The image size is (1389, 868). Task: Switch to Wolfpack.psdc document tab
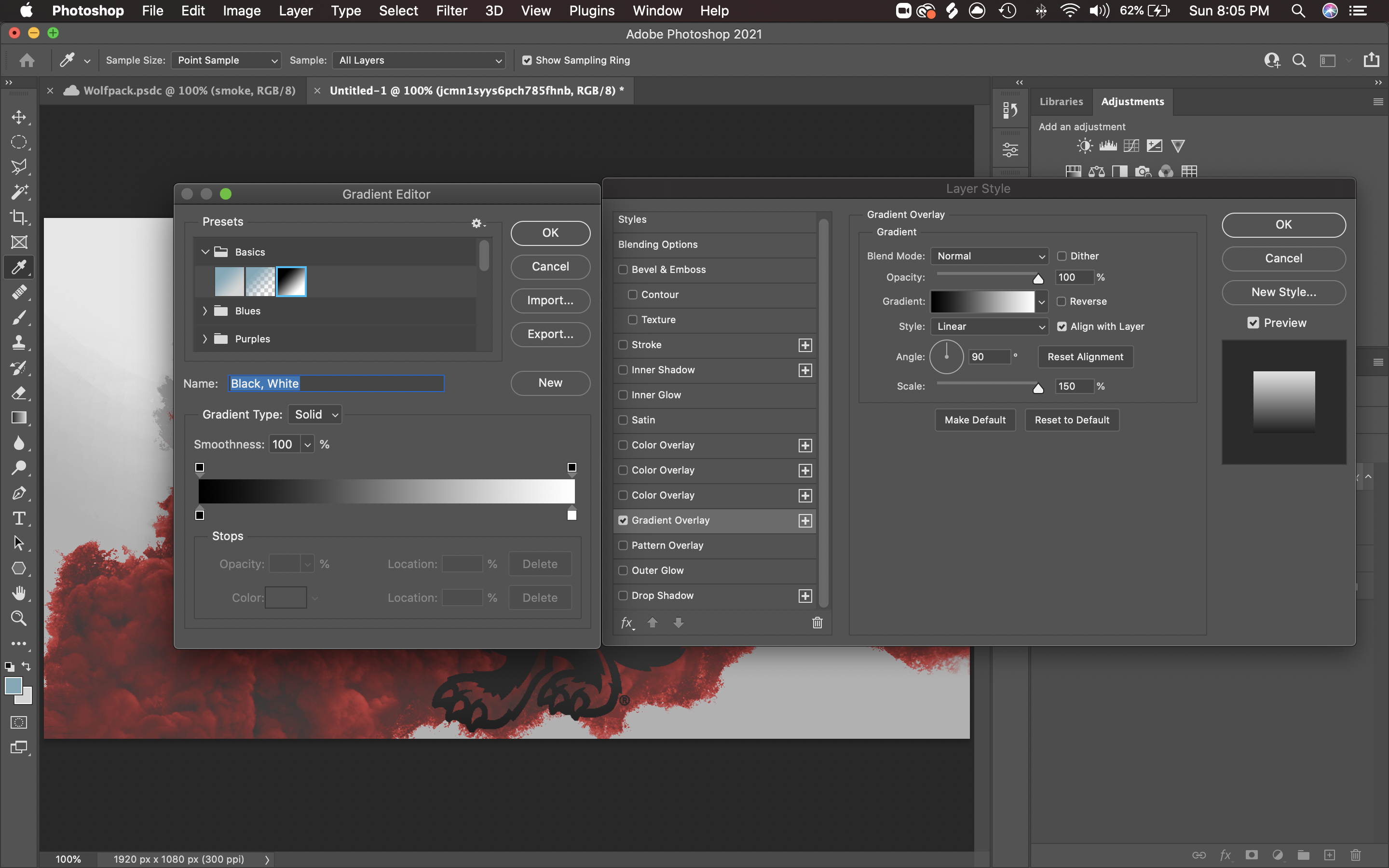pos(190,91)
